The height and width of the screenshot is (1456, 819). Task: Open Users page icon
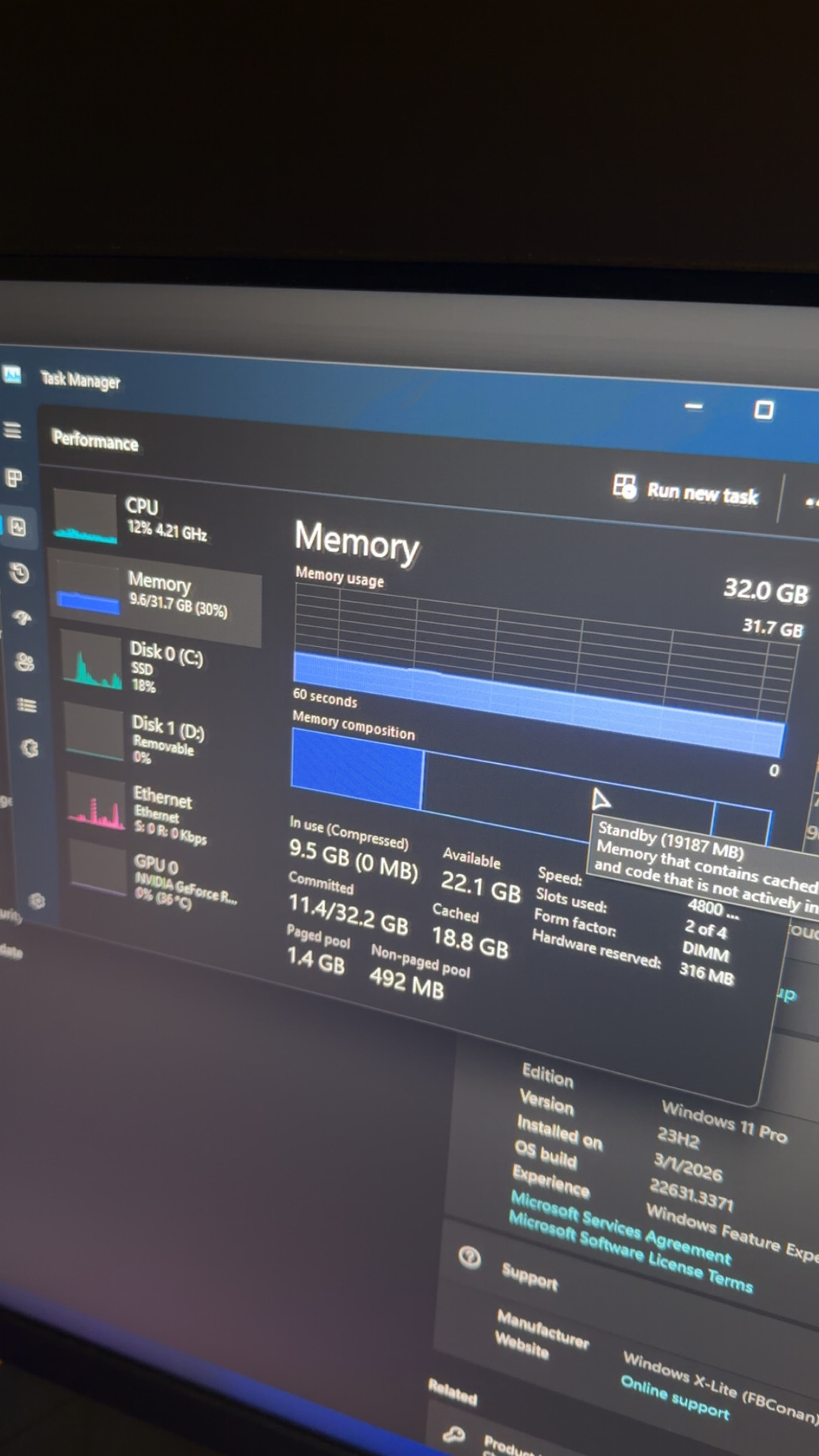click(x=25, y=662)
